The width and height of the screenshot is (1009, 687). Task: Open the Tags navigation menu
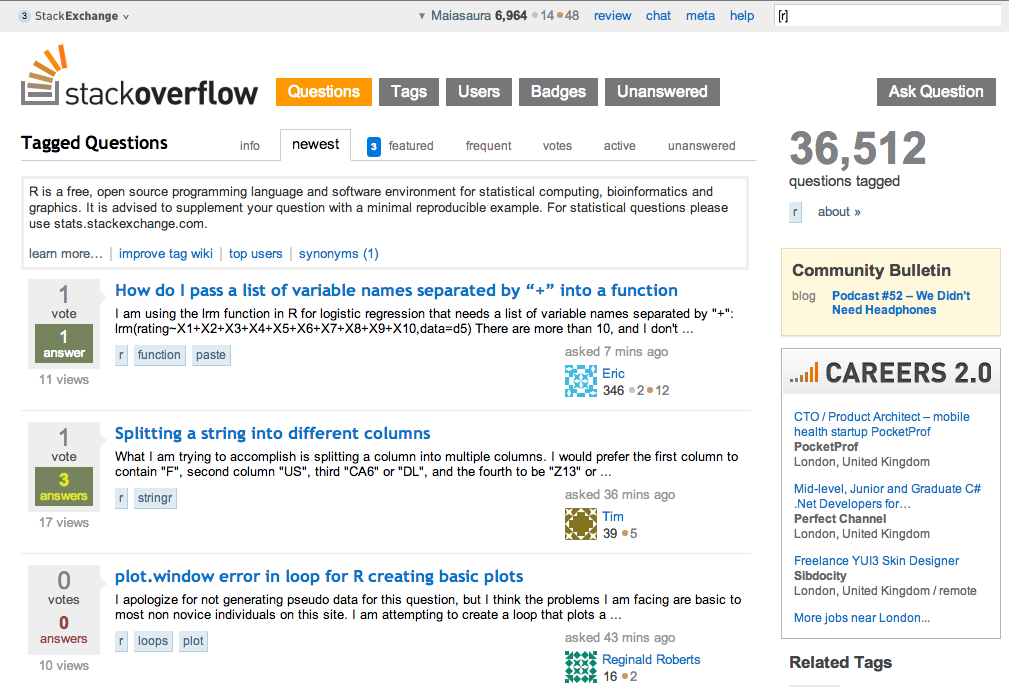[x=409, y=92]
